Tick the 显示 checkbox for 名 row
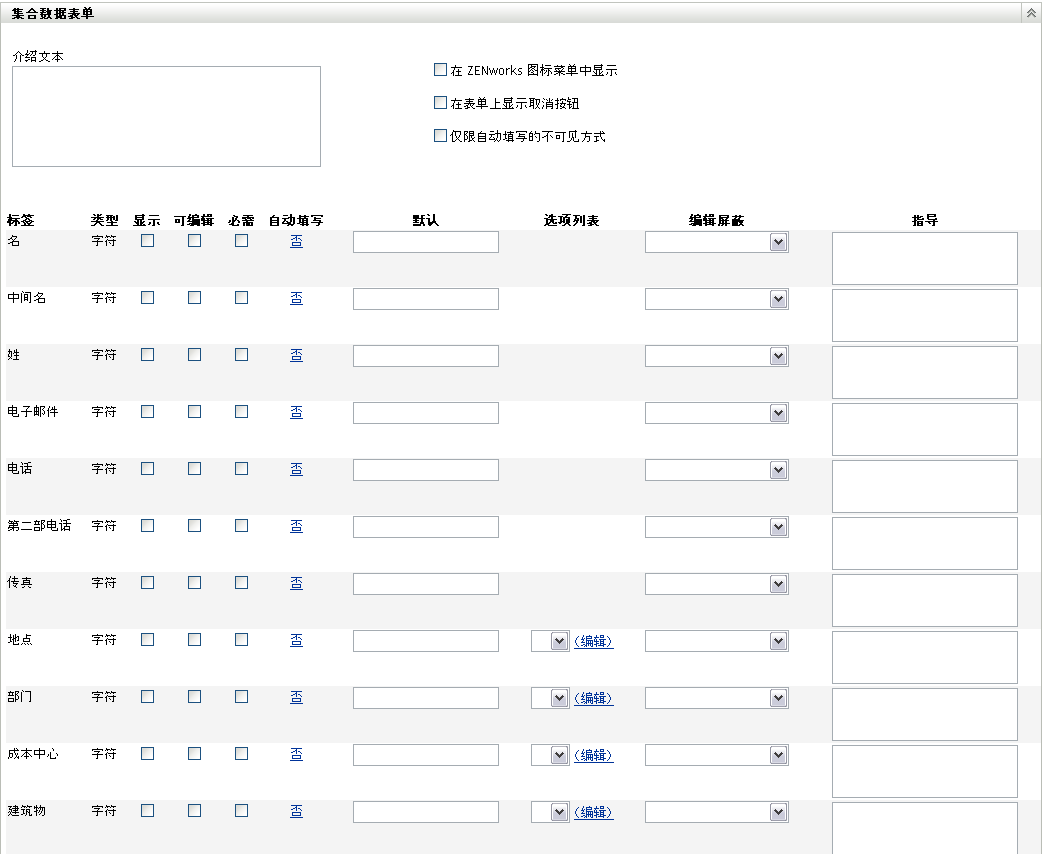This screenshot has height=854, width=1048. pyautogui.click(x=148, y=241)
